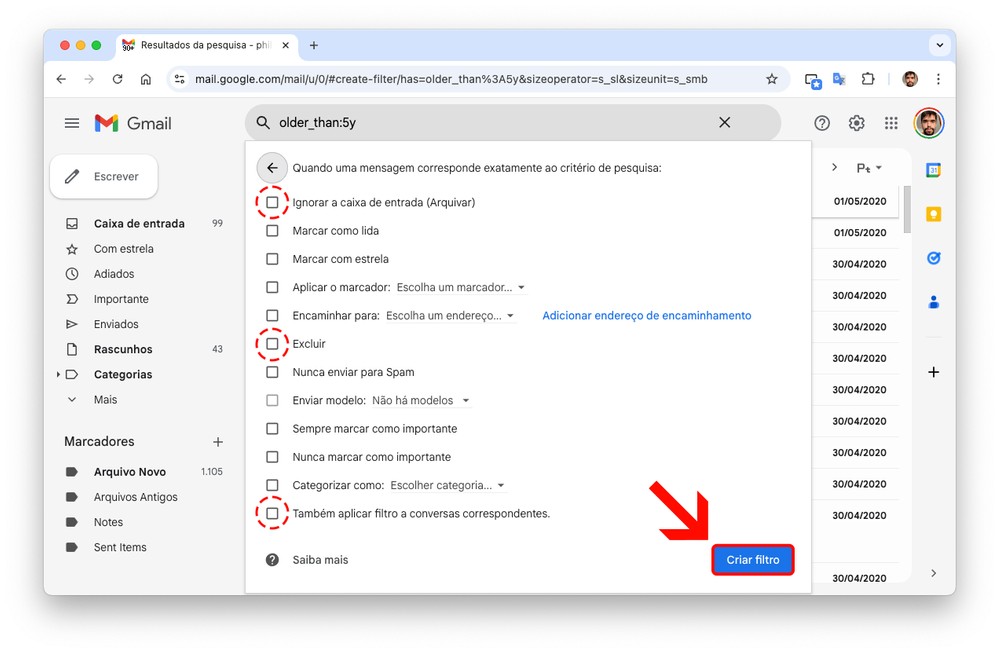Screen dimensions: 1000x654
Task: Enable the Aplicar o marcador checkbox
Action: (x=272, y=287)
